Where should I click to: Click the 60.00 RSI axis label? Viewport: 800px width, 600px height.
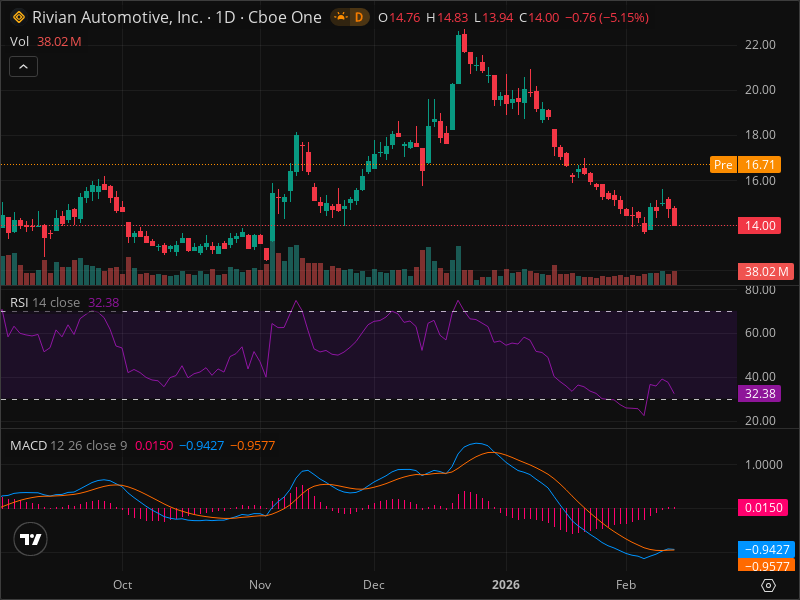[x=760, y=333]
